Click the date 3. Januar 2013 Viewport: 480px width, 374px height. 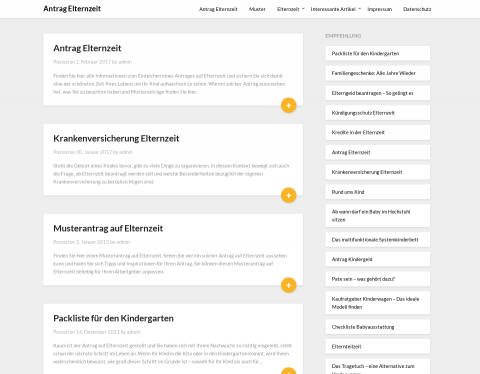92,242
